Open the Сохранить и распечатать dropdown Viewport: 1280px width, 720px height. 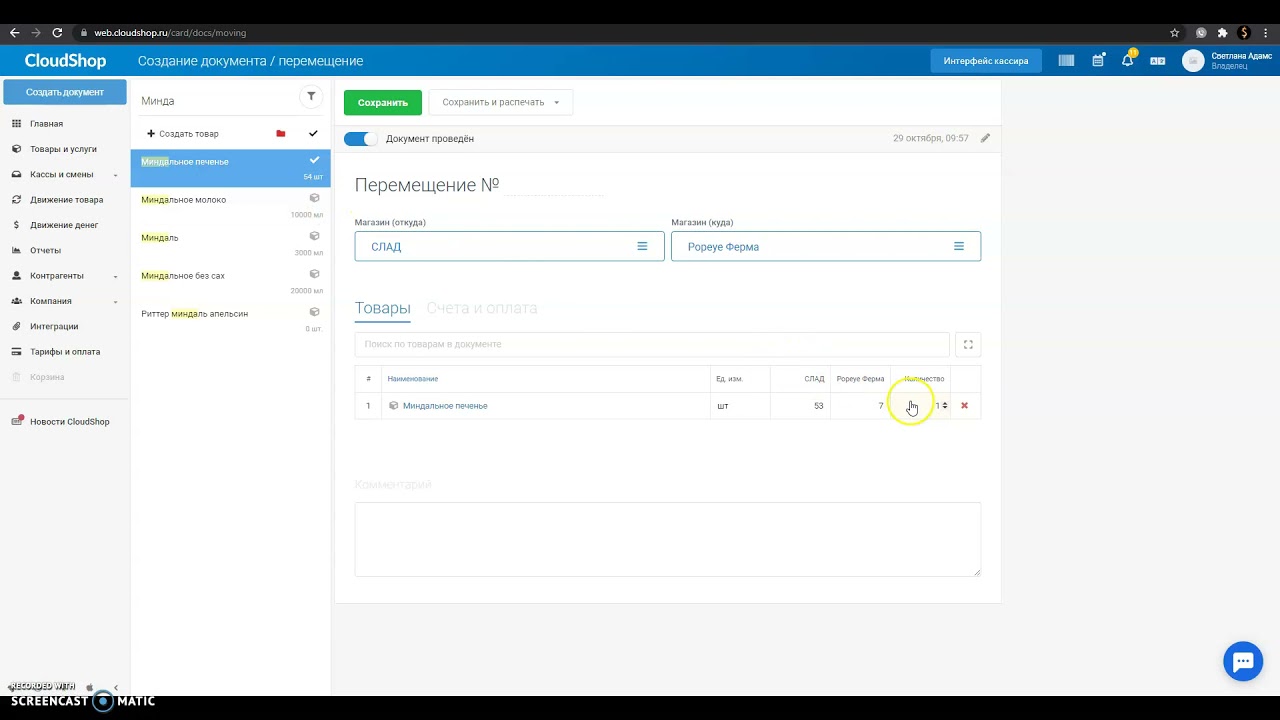point(501,102)
